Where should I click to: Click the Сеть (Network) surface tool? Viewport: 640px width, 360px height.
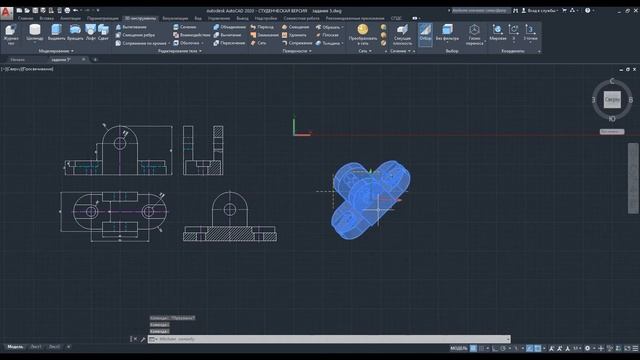[x=258, y=43]
